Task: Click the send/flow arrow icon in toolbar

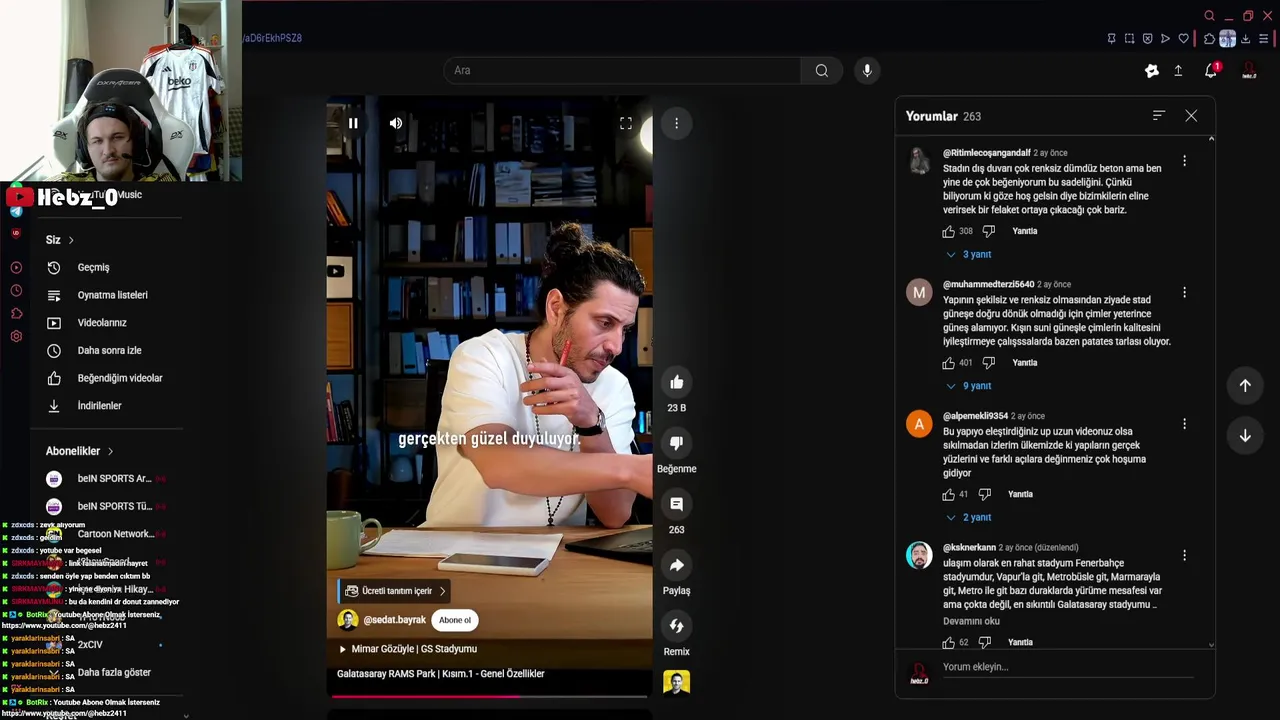Action: [x=1165, y=39]
